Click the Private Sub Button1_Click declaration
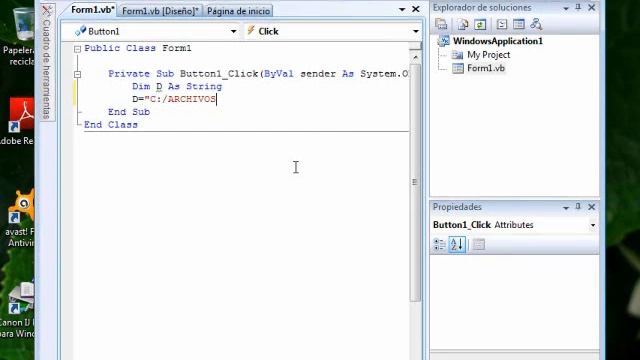The width and height of the screenshot is (640, 360). tap(258, 74)
